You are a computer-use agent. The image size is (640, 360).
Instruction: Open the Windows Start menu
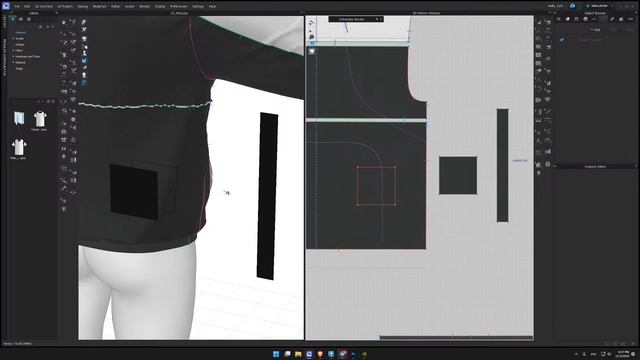(x=276, y=354)
